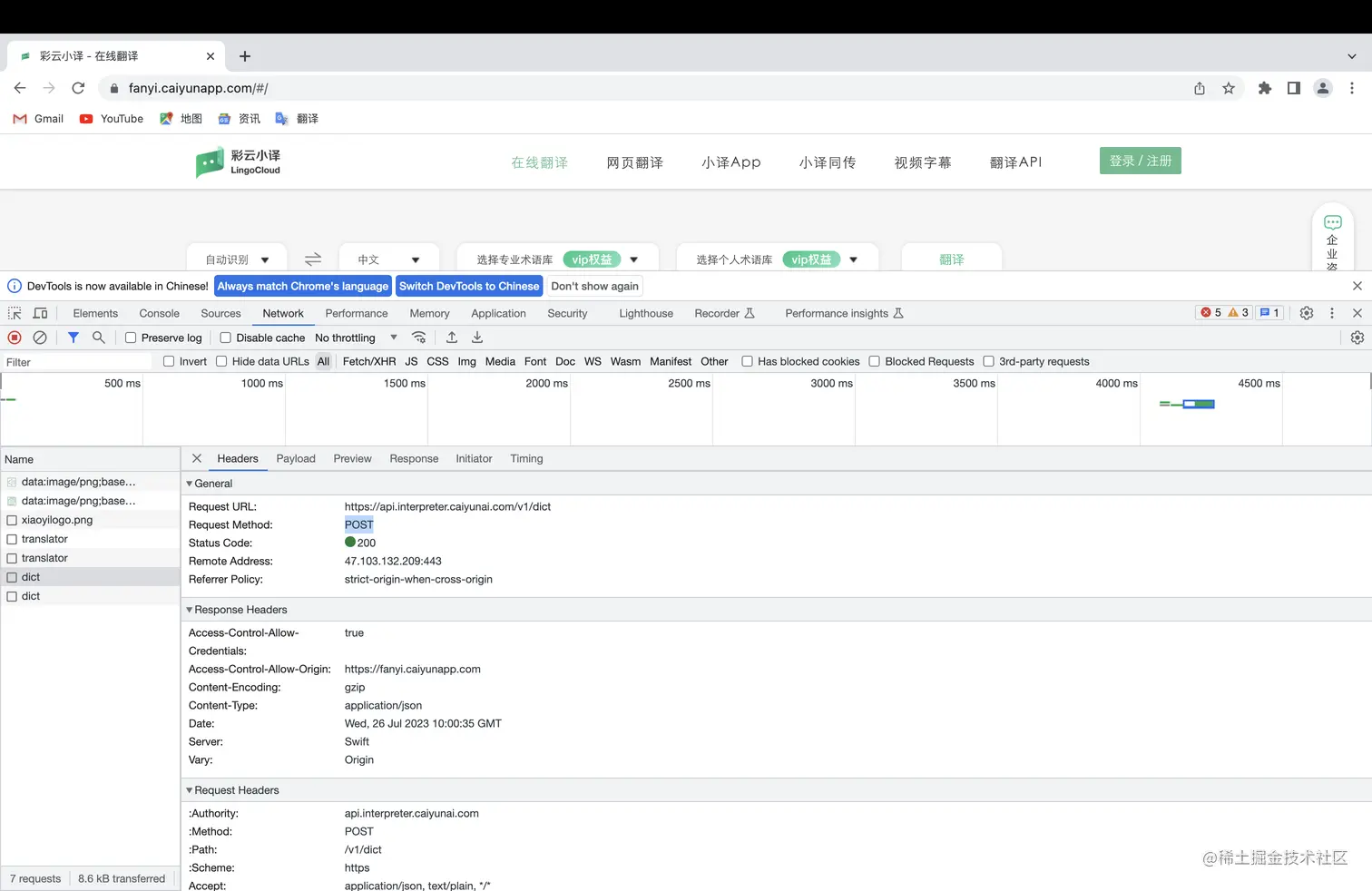This screenshot has height=891, width=1372.
Task: Open No throttling dropdown
Action: point(356,338)
